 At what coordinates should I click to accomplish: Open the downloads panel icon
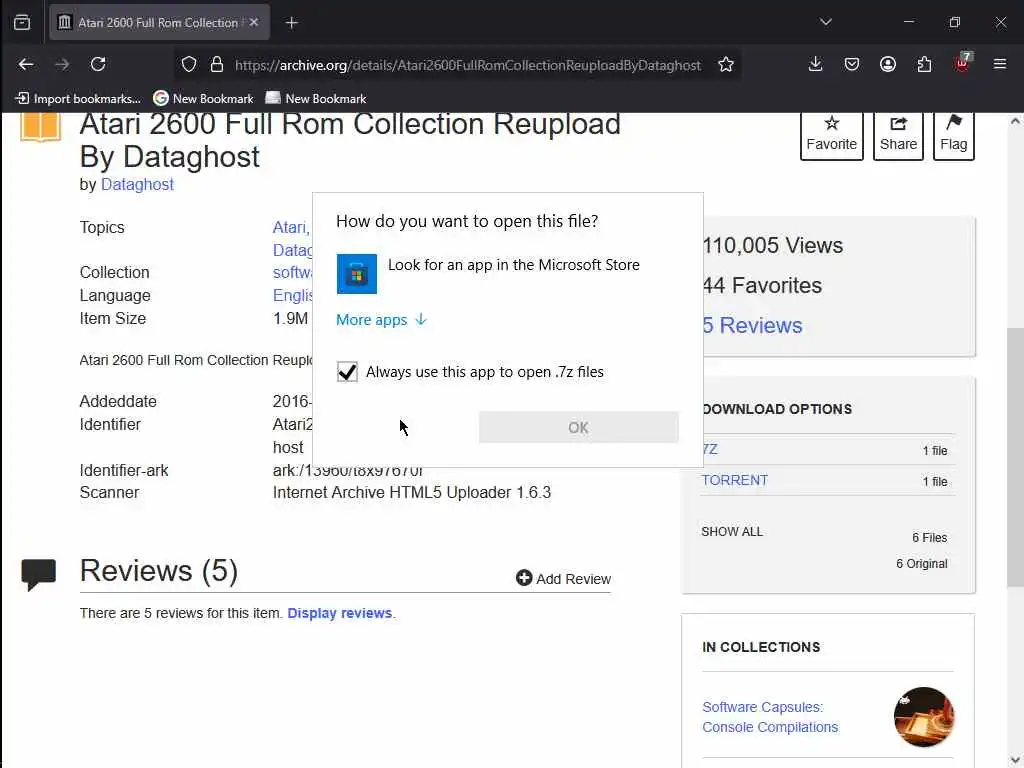tap(815, 64)
